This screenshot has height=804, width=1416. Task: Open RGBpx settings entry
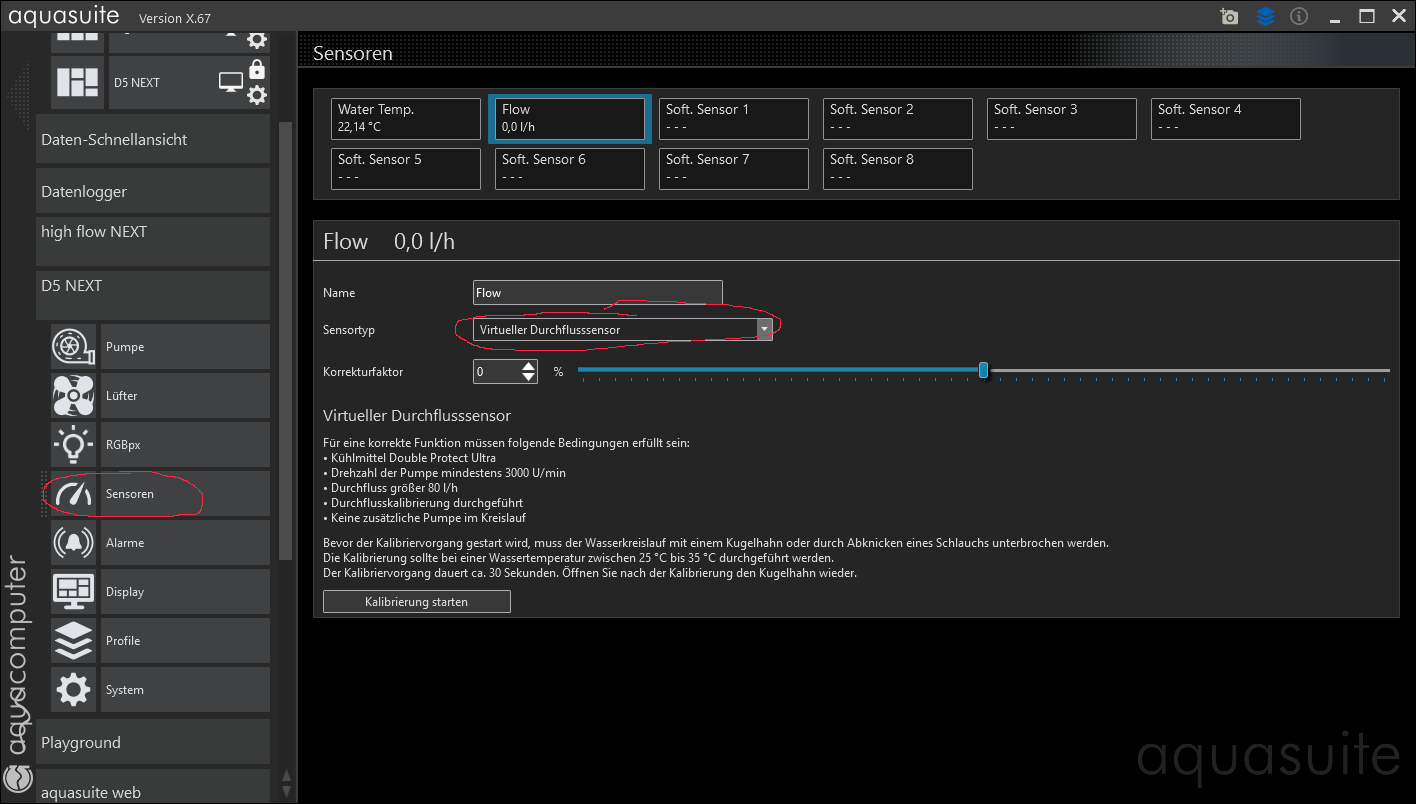[x=185, y=444]
